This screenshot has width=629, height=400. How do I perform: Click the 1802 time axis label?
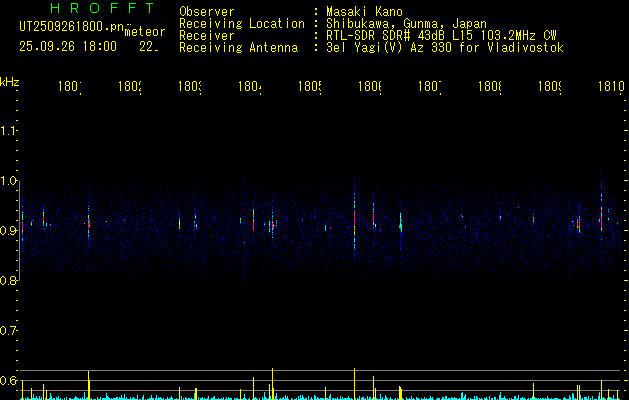(x=130, y=87)
